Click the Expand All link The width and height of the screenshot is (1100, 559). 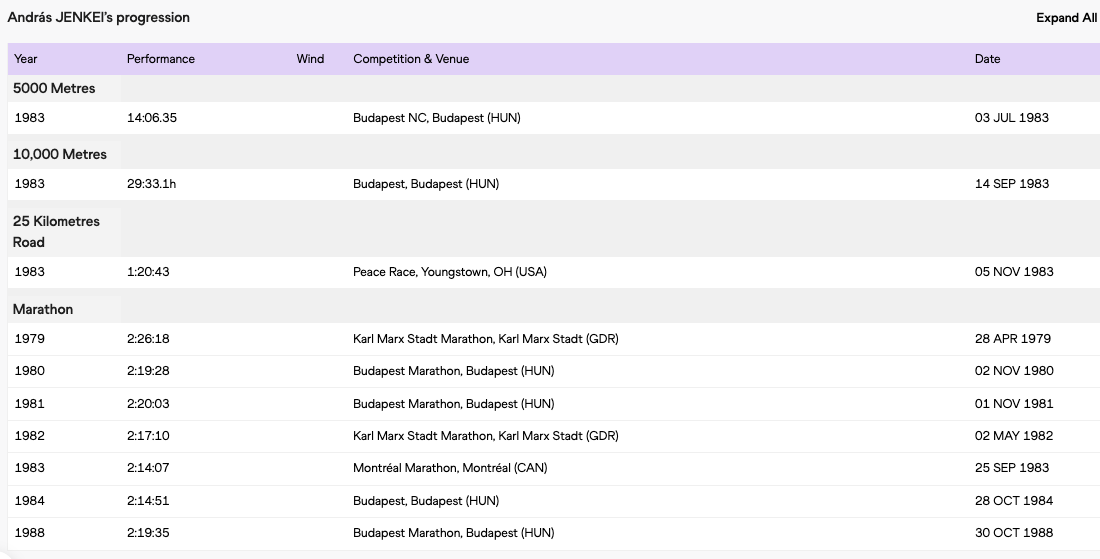coord(1066,18)
